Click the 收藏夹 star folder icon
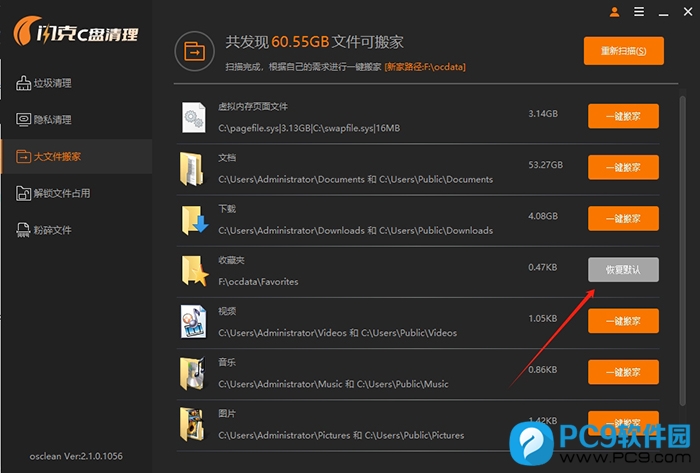Screen dimensions: 700x473 point(195,271)
